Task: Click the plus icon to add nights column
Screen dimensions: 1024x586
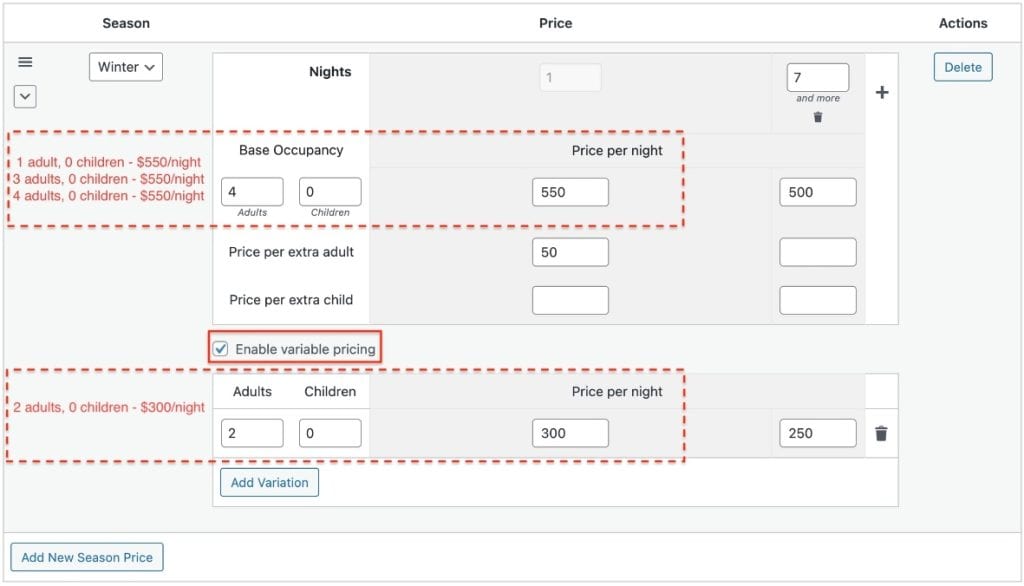Action: (x=882, y=93)
